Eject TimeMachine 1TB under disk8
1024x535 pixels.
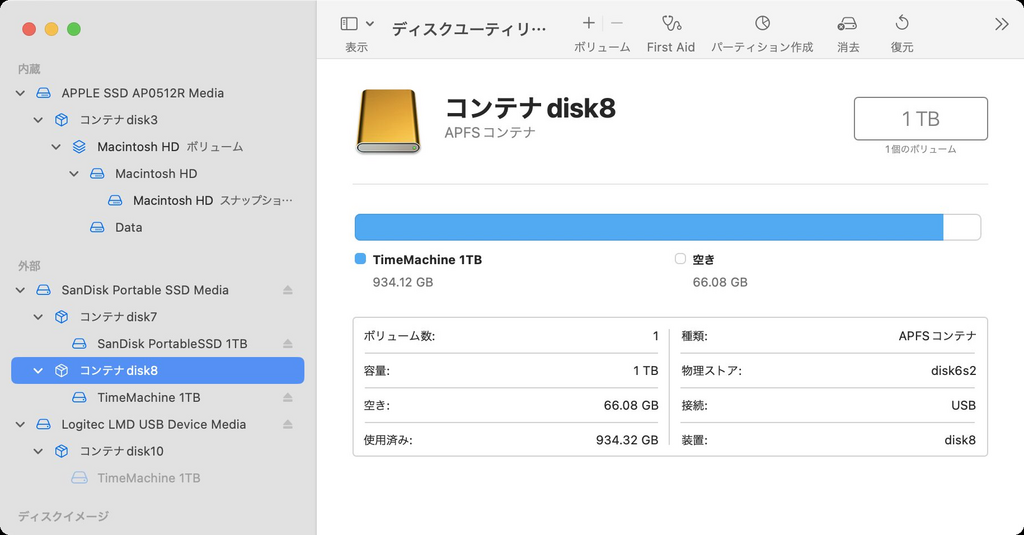(287, 397)
